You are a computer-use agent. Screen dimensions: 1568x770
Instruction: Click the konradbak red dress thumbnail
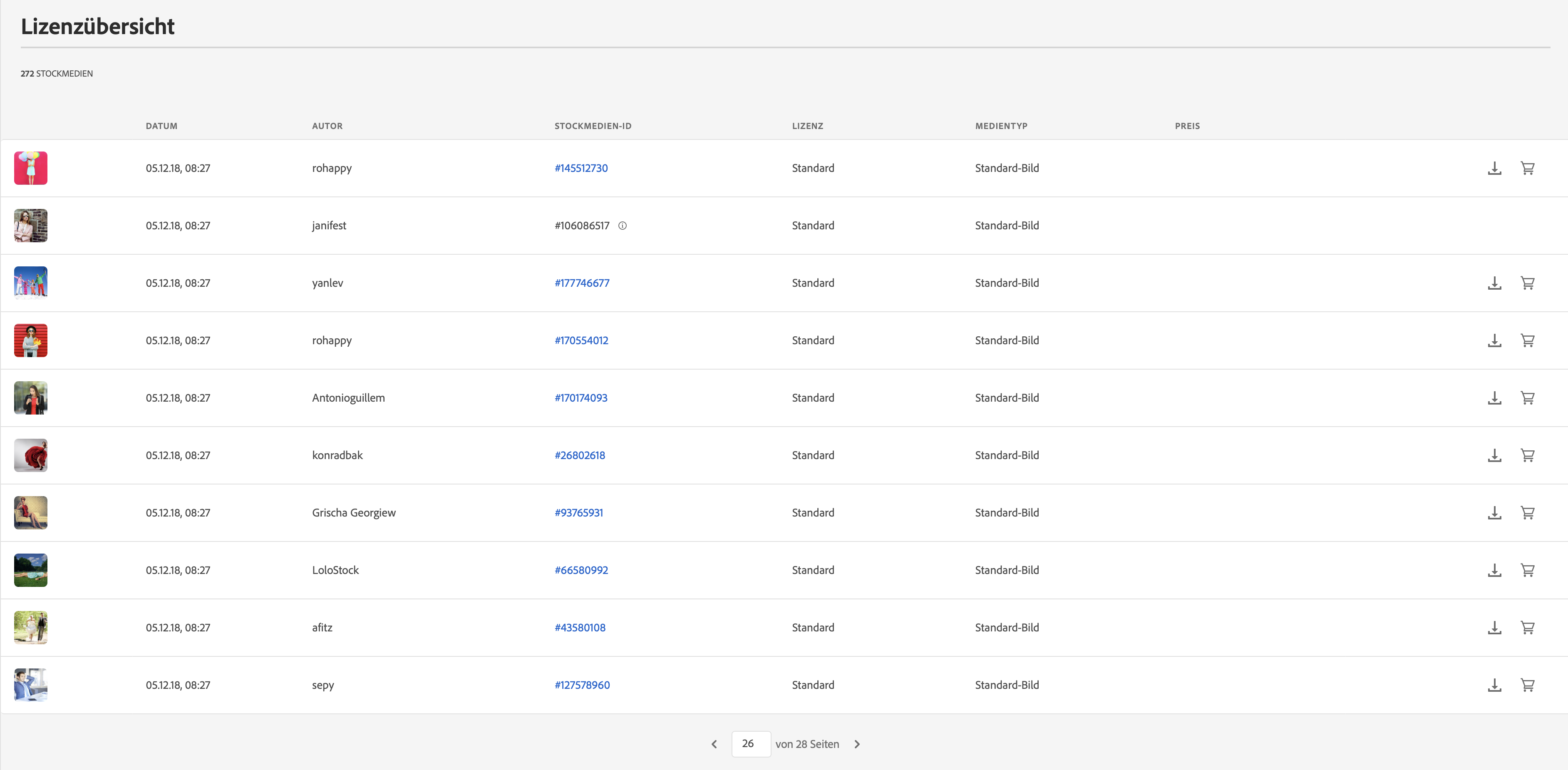click(x=30, y=455)
